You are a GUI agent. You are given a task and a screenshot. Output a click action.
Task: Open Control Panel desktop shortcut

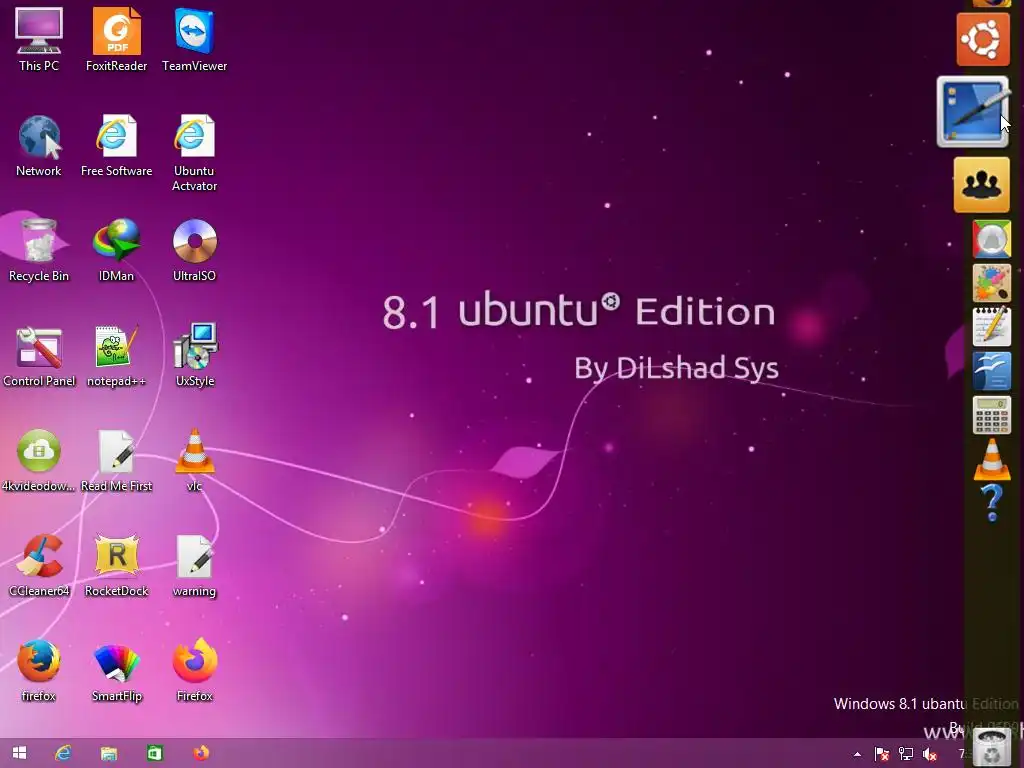click(39, 356)
